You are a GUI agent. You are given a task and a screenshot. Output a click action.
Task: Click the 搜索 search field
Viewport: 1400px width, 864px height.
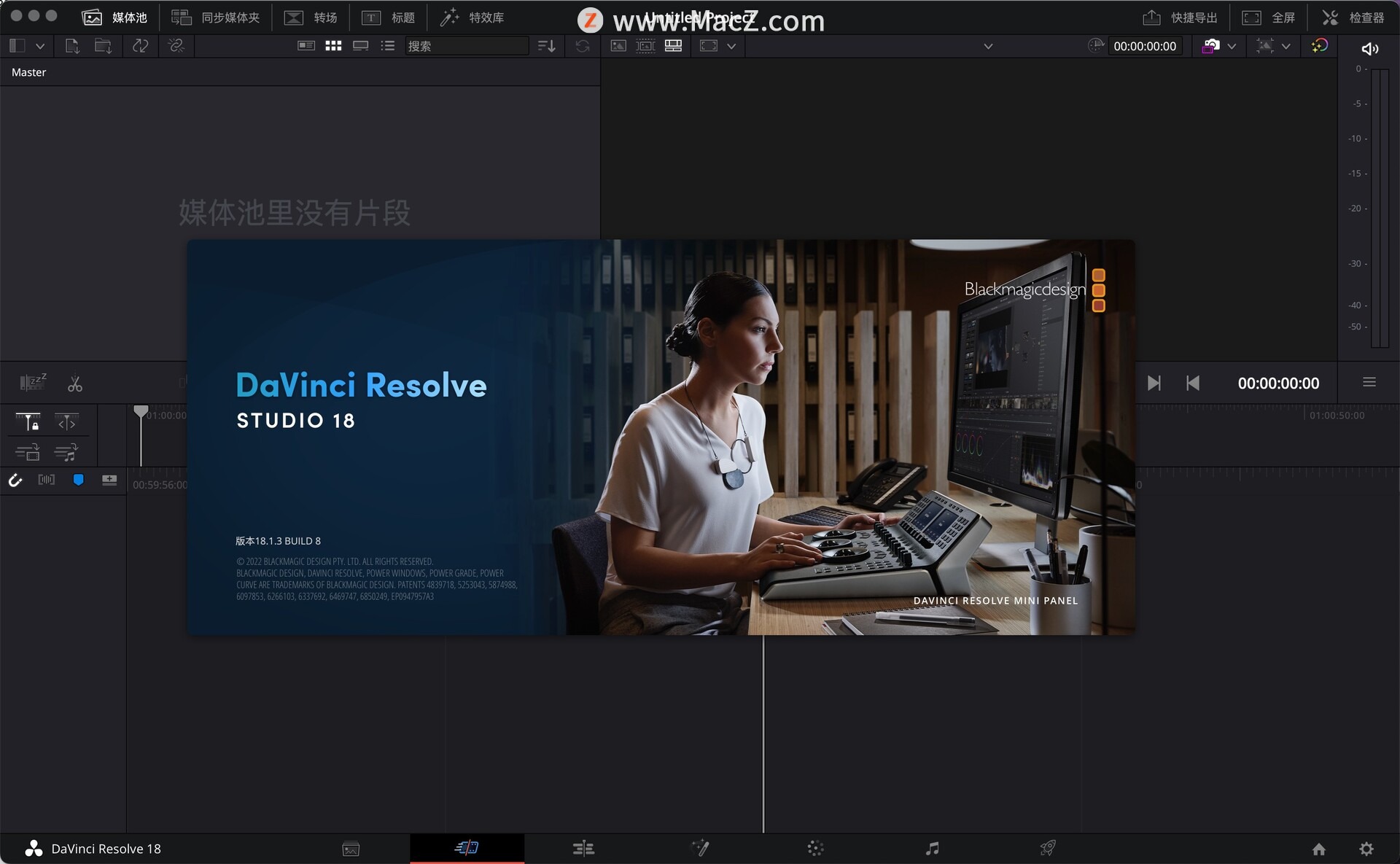tap(465, 46)
